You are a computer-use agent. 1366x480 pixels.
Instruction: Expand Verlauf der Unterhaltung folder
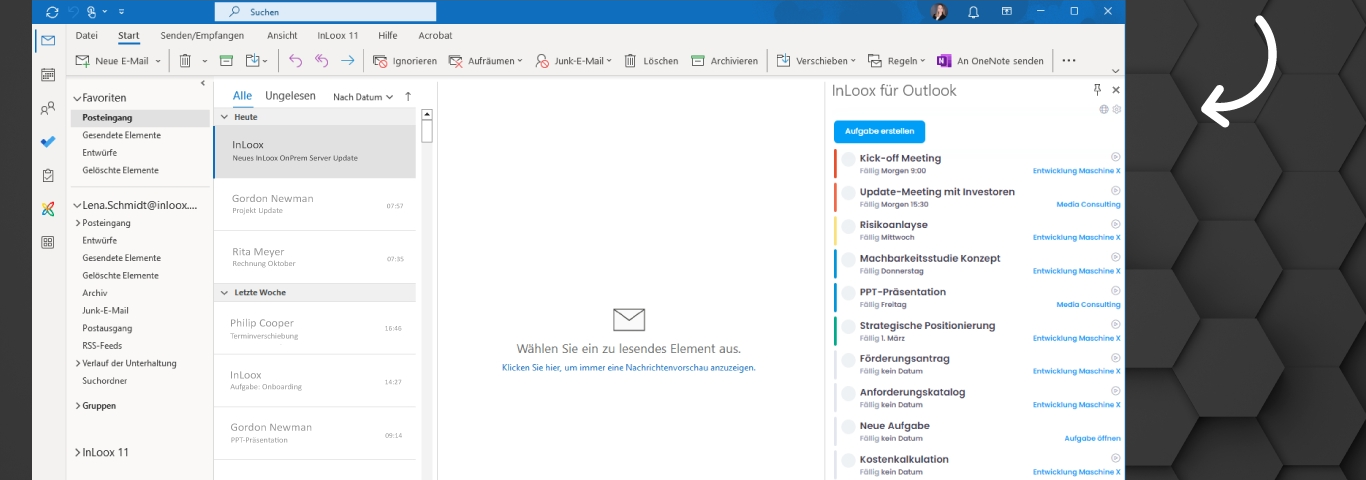(x=78, y=363)
